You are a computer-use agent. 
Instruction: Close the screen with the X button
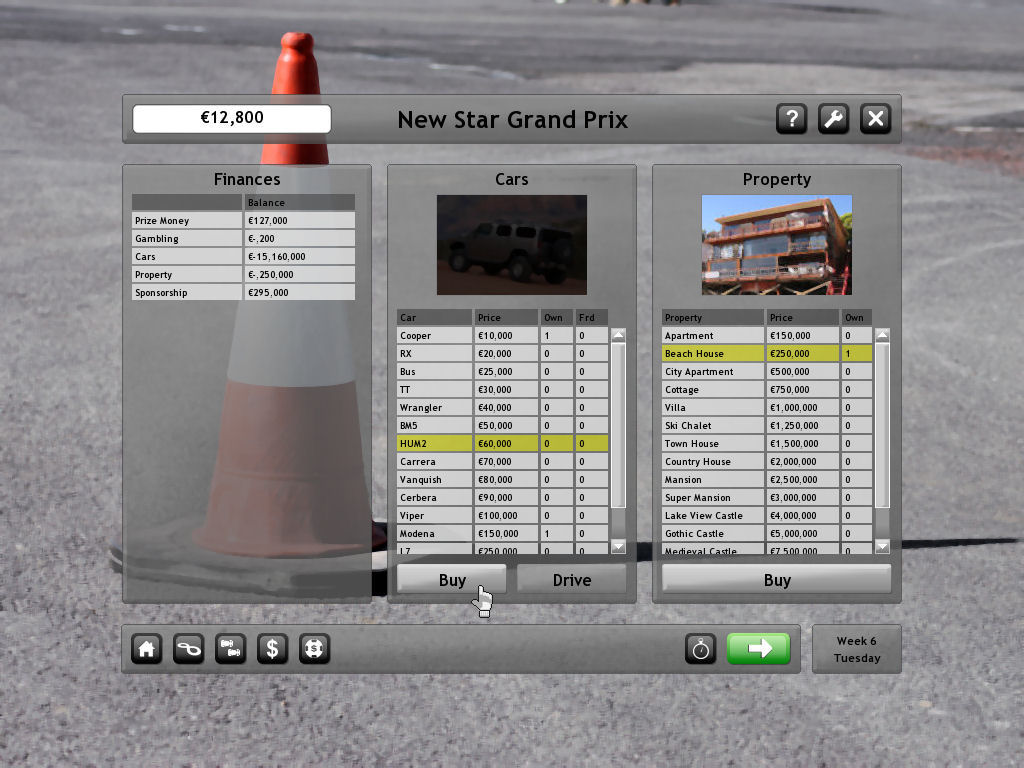875,119
